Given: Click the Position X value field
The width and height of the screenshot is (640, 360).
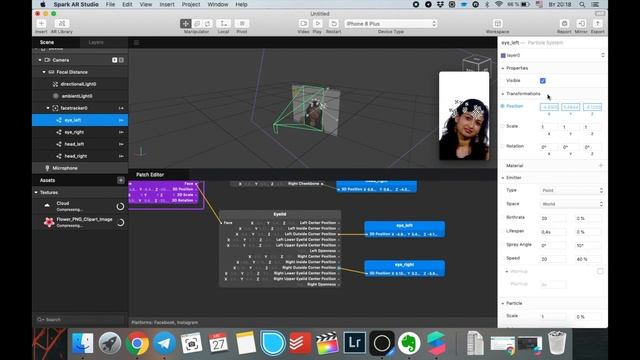Looking at the screenshot, I should [x=549, y=107].
